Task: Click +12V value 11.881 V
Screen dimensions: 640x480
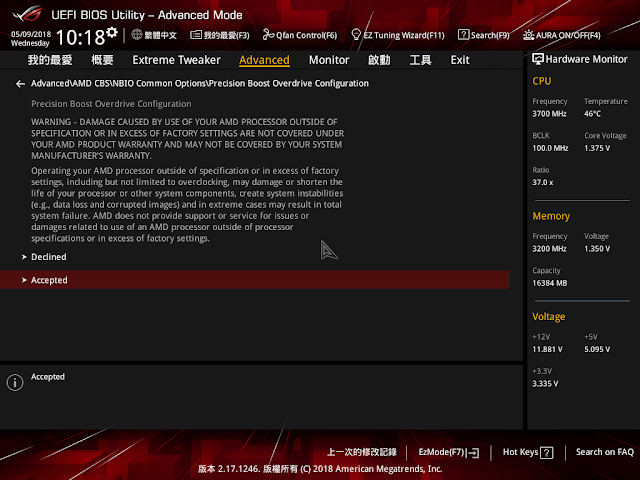Action: point(547,349)
